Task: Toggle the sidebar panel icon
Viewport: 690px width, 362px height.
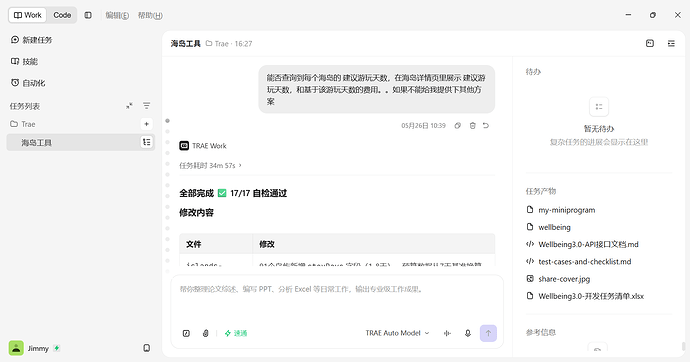Action: click(x=88, y=15)
